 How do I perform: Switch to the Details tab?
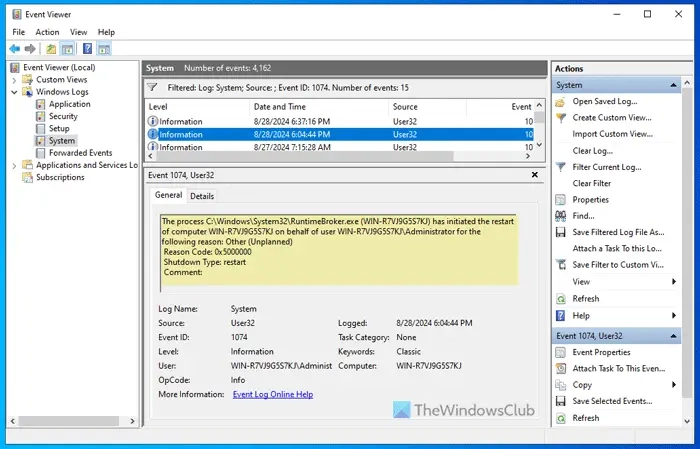(x=202, y=196)
